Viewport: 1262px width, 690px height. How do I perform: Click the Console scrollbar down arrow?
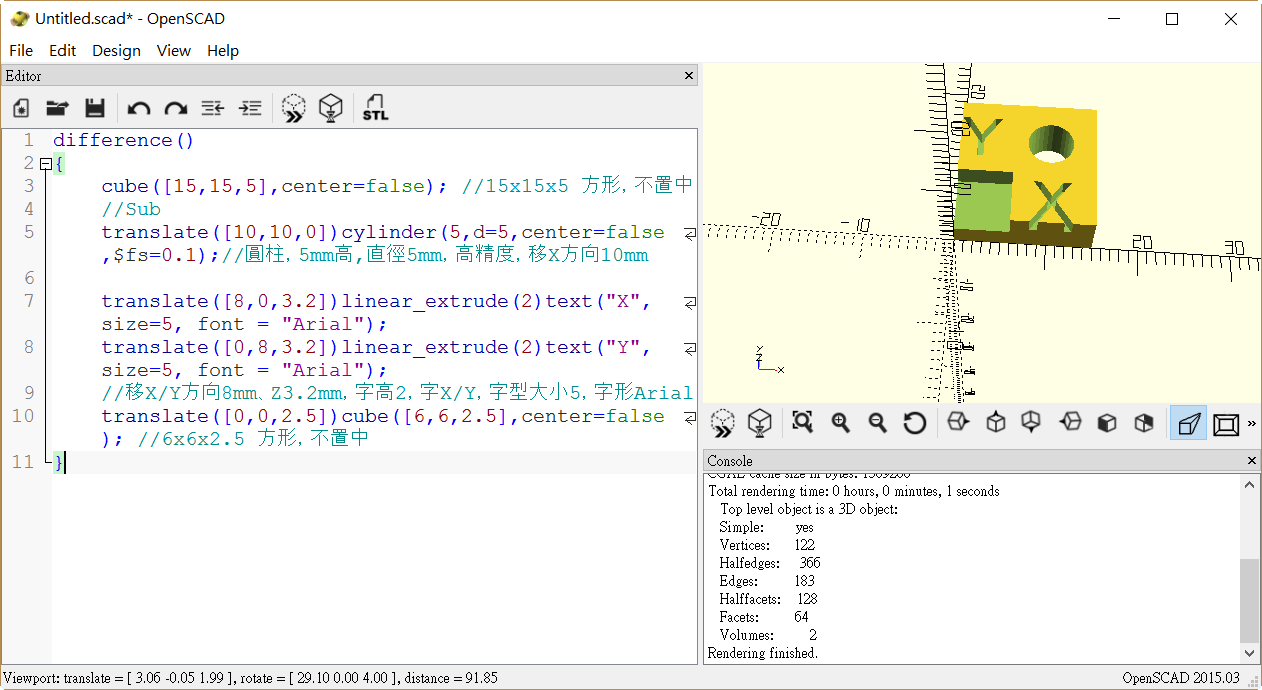[x=1250, y=653]
